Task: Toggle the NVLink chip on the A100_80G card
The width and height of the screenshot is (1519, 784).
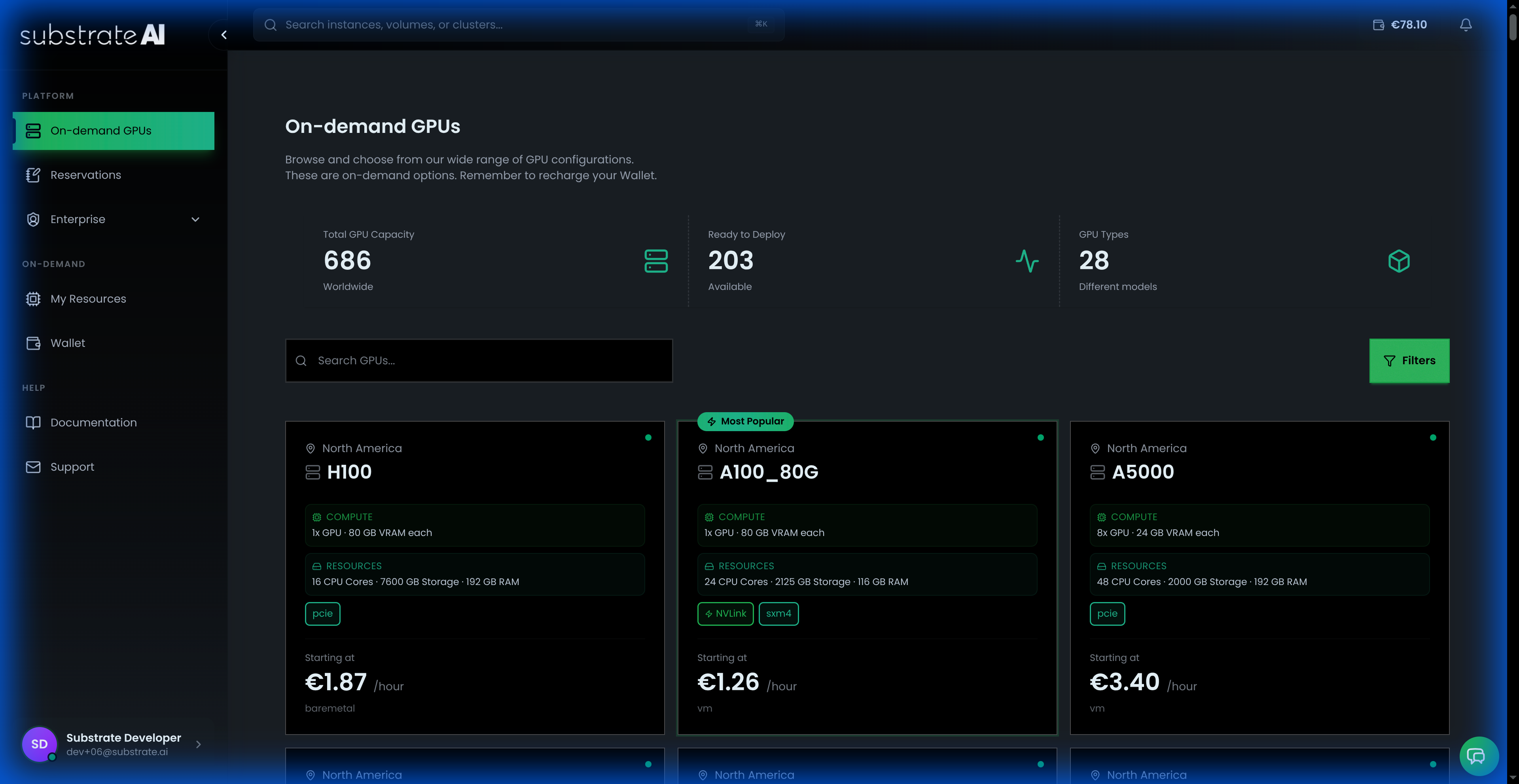Action: click(x=725, y=613)
